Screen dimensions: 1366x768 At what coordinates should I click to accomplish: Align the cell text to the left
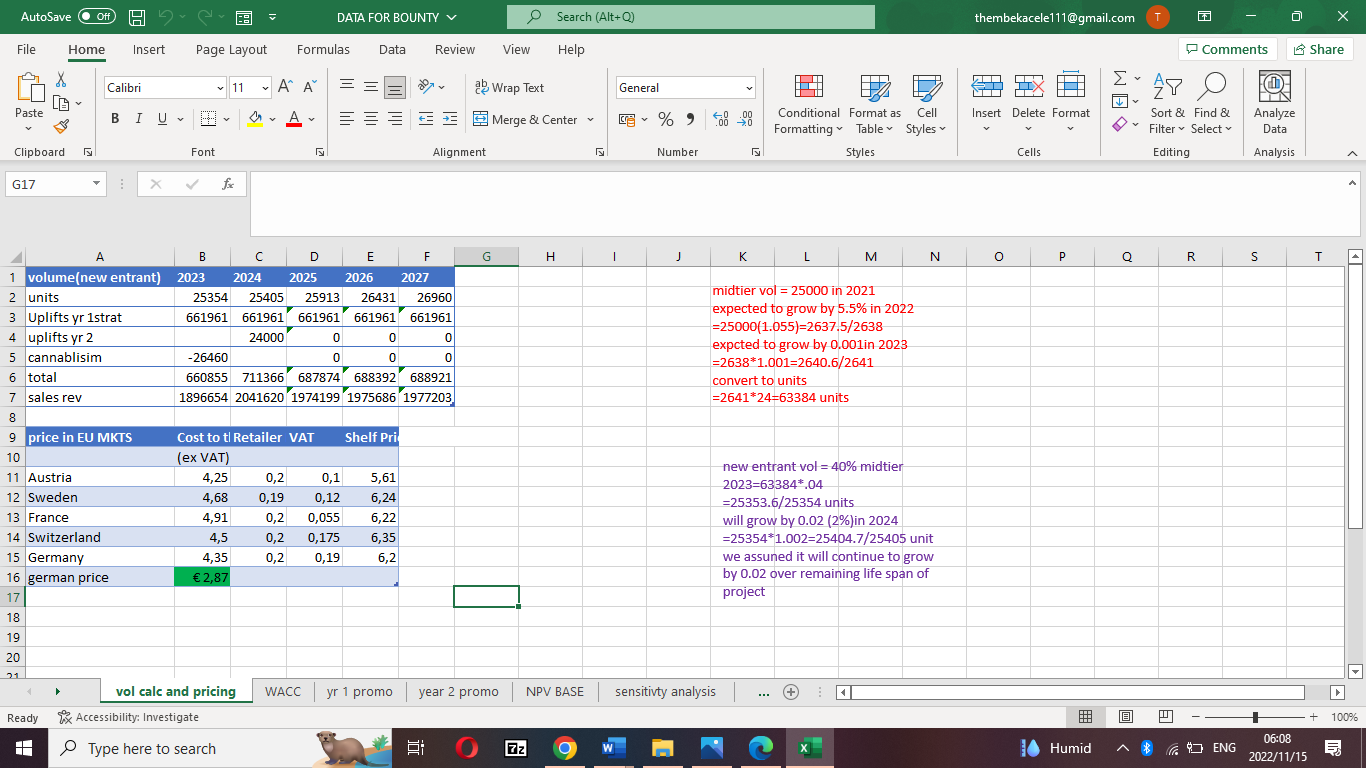(347, 120)
